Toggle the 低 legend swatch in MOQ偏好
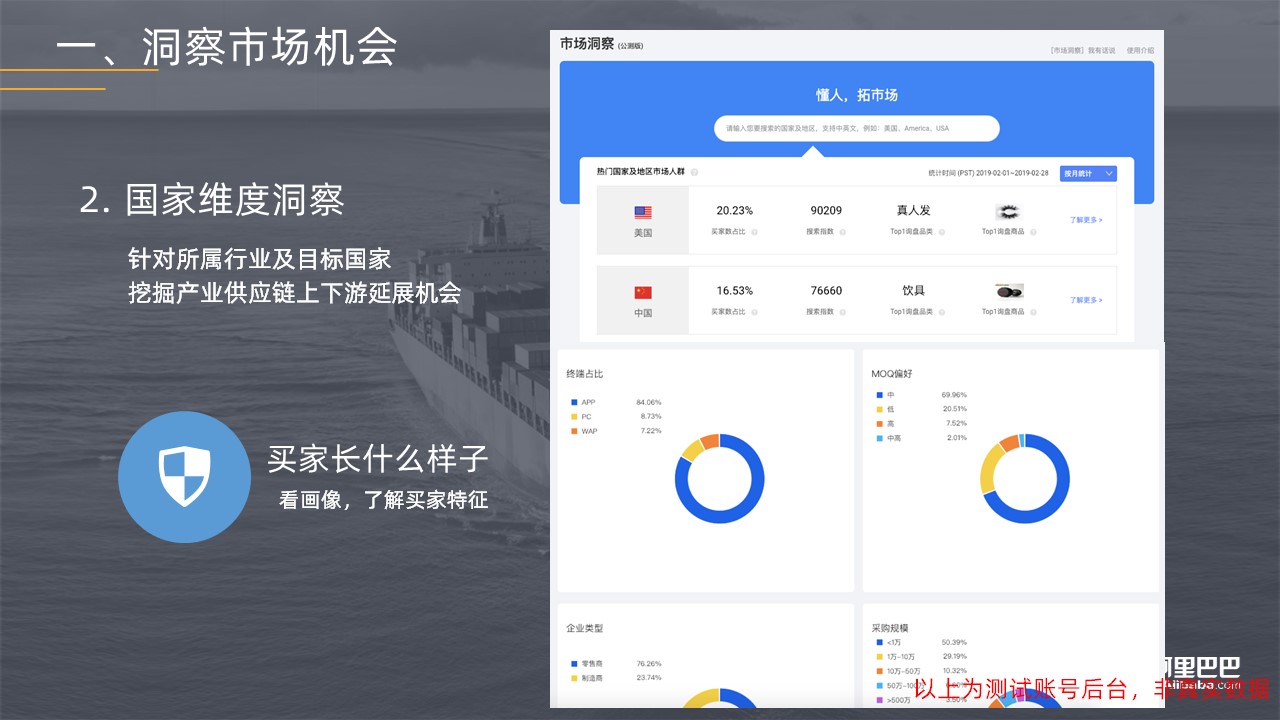Screen dimensions: 1280x720 pyautogui.click(x=878, y=409)
